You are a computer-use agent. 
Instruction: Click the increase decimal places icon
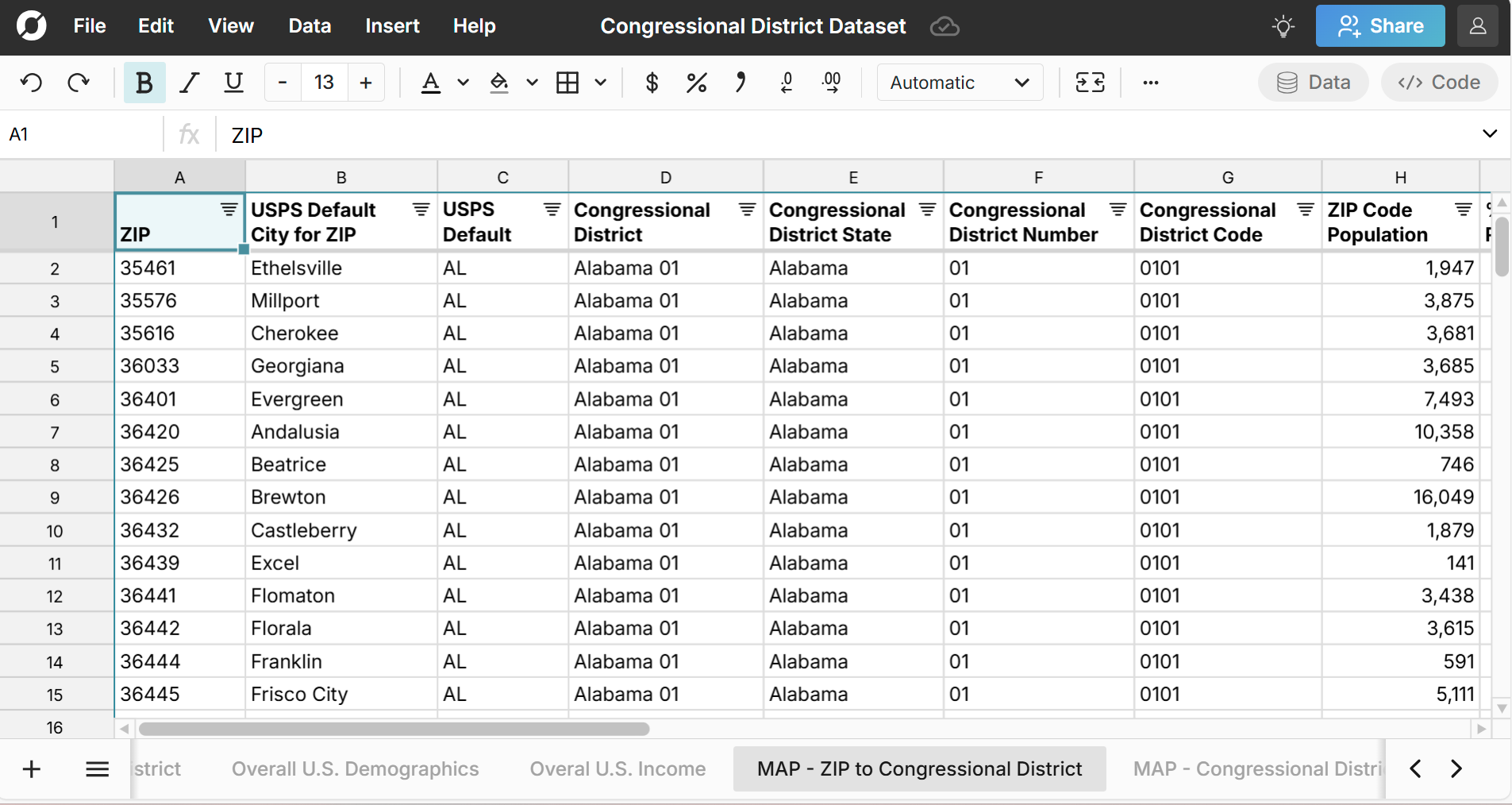tap(831, 83)
